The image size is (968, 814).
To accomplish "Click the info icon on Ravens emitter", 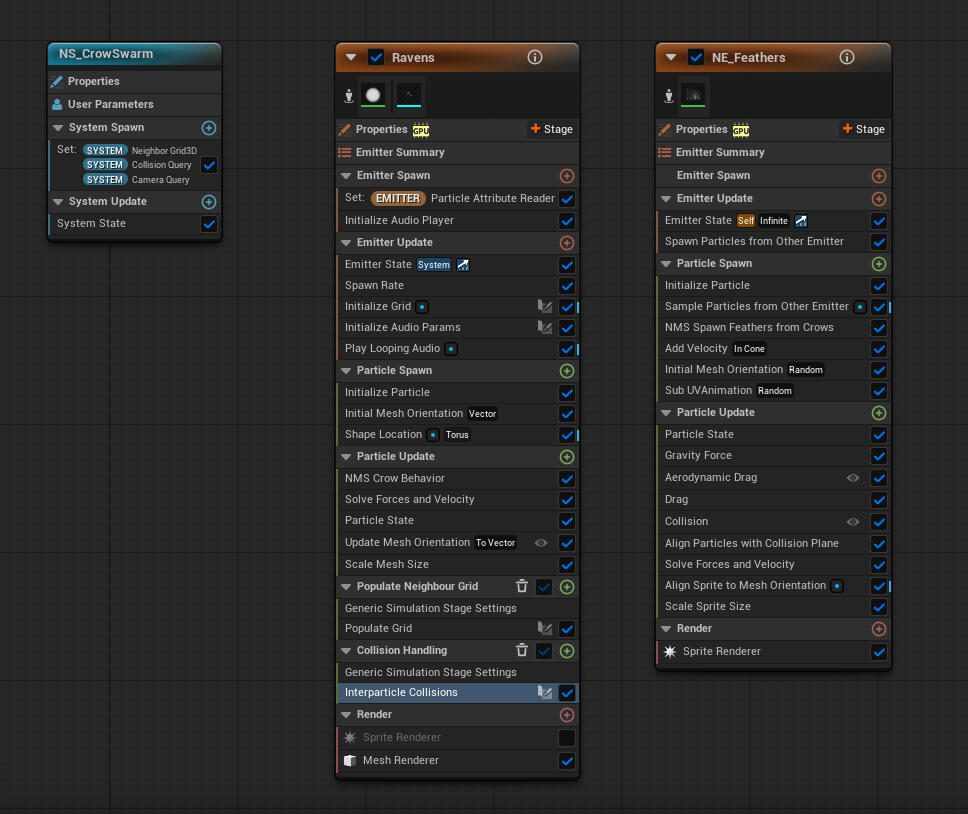I will coord(535,57).
